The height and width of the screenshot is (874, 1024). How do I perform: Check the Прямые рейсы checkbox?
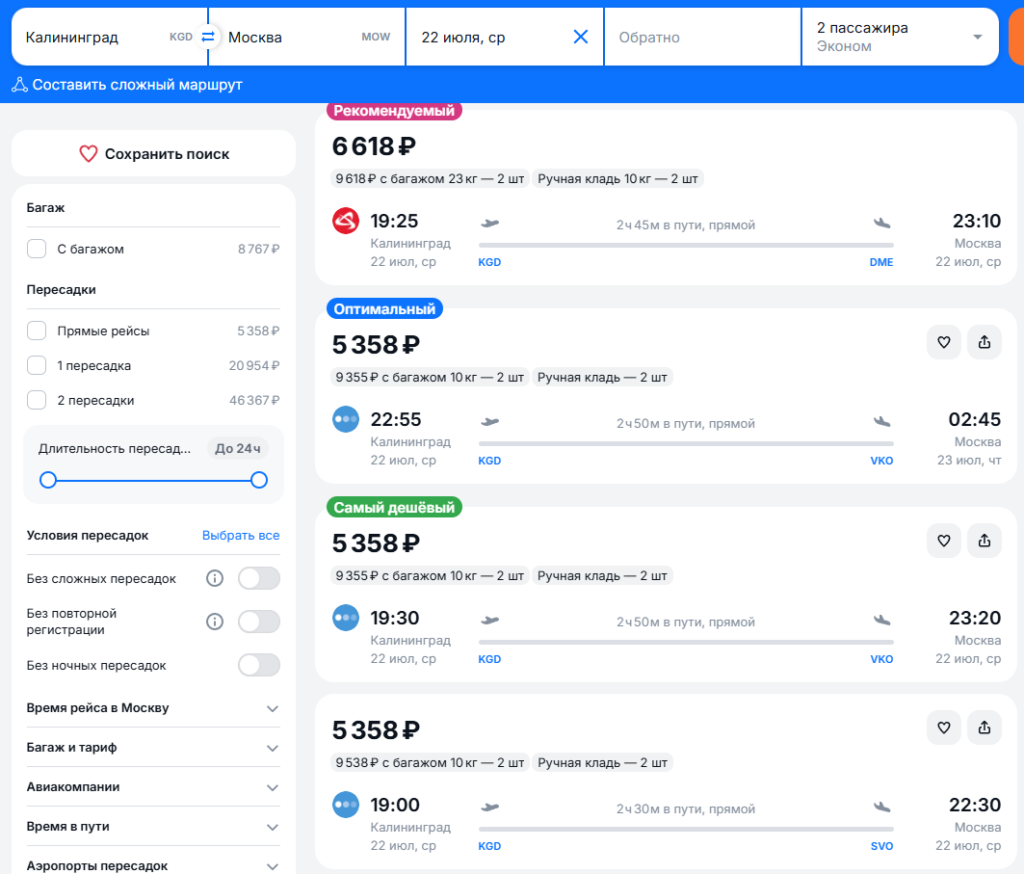(x=37, y=331)
